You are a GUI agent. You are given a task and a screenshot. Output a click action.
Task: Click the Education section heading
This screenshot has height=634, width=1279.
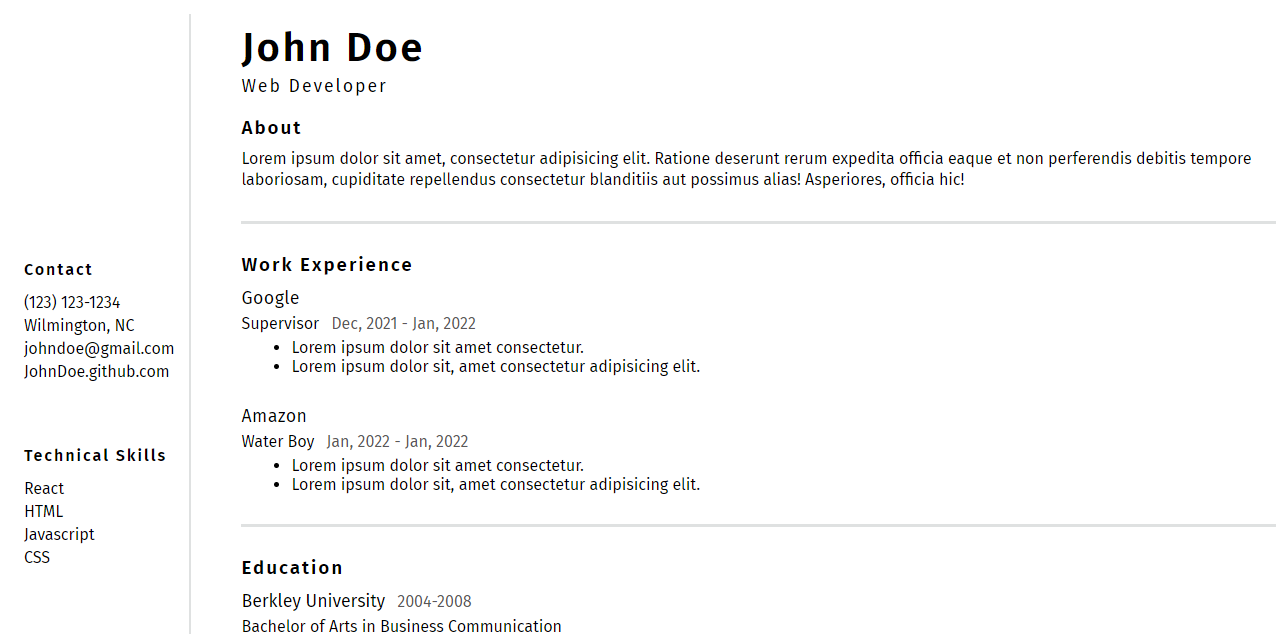click(292, 568)
